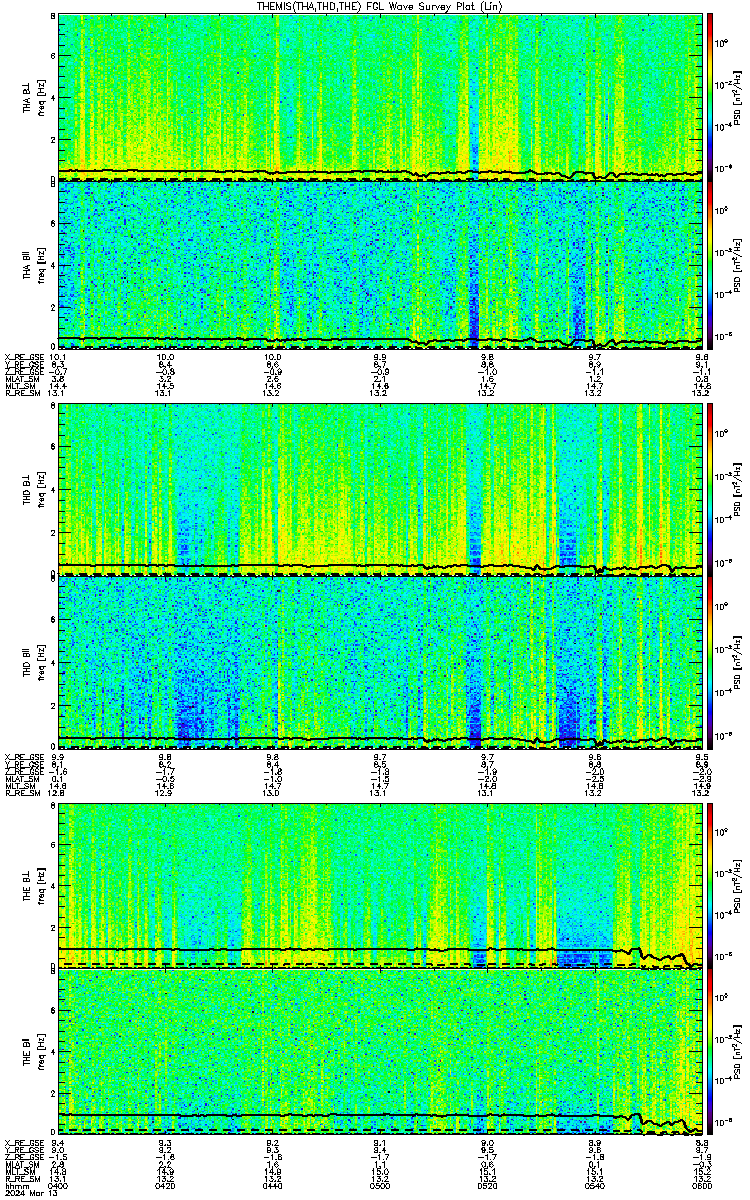Select the THE B-parallel spectrogram panel
Viewport: 750px width, 1200px height.
coord(380,1053)
